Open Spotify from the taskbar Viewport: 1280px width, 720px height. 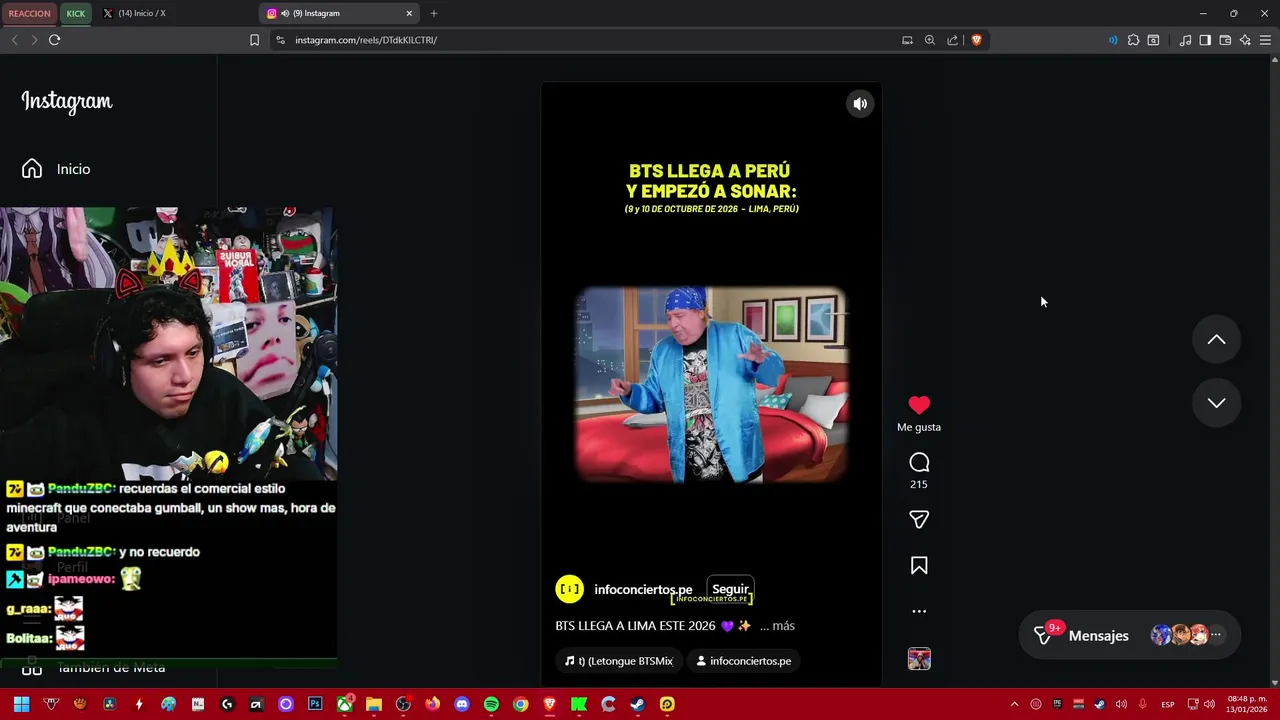[x=491, y=704]
